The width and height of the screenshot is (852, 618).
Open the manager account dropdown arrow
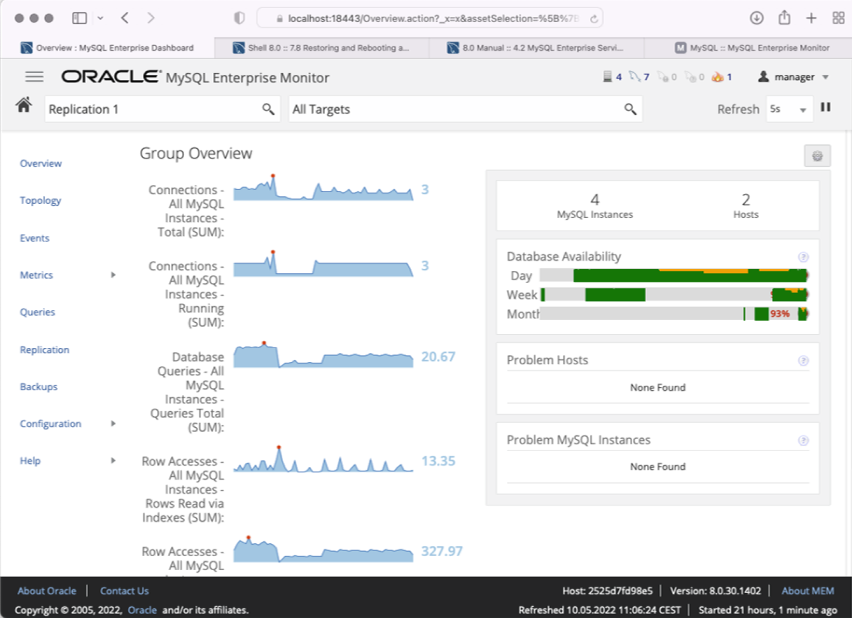[825, 77]
